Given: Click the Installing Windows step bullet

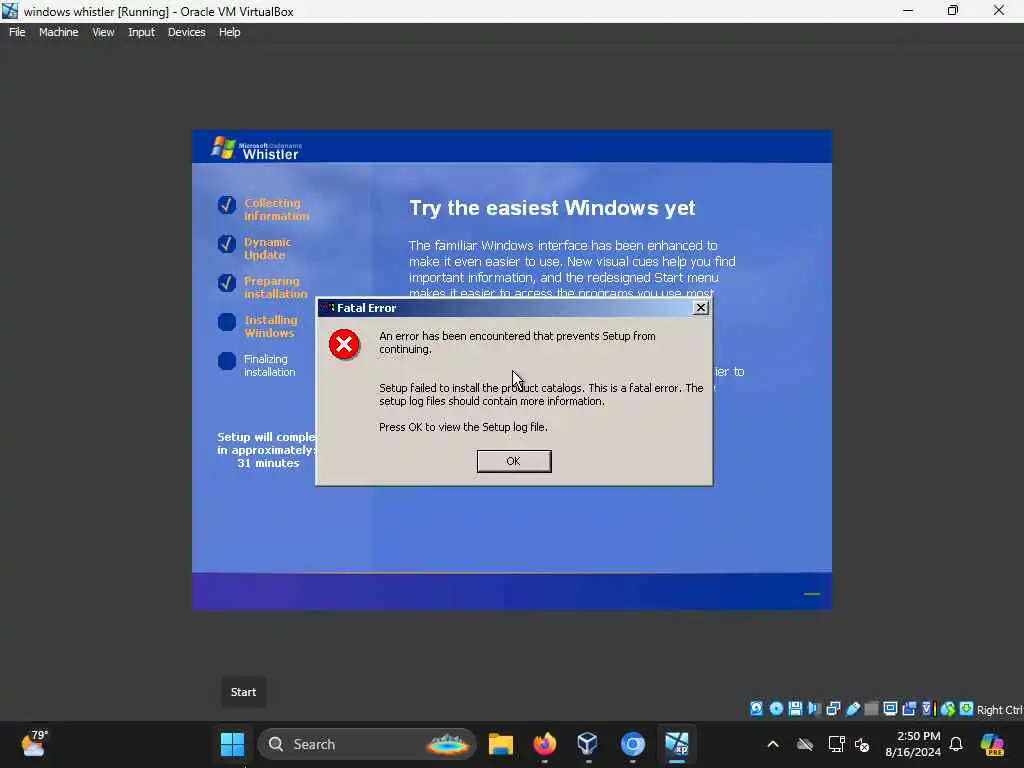Looking at the screenshot, I should [227, 322].
